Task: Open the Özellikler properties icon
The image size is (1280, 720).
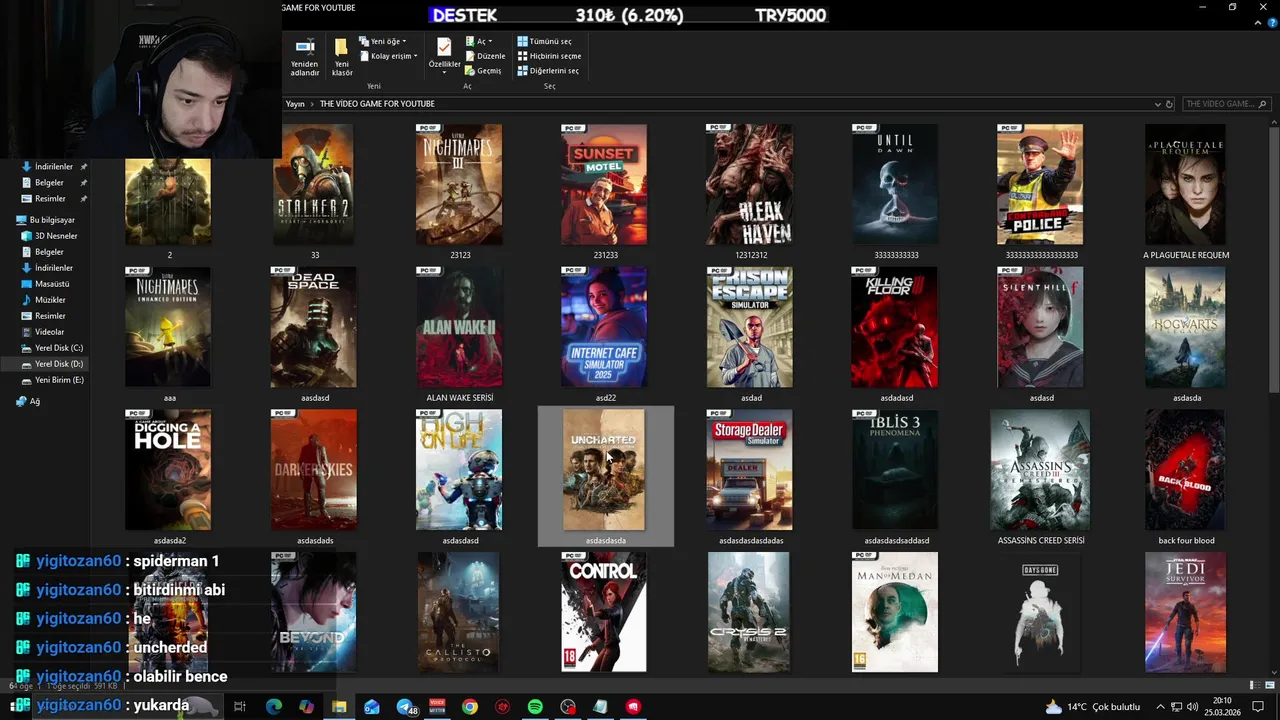Action: coord(444,54)
